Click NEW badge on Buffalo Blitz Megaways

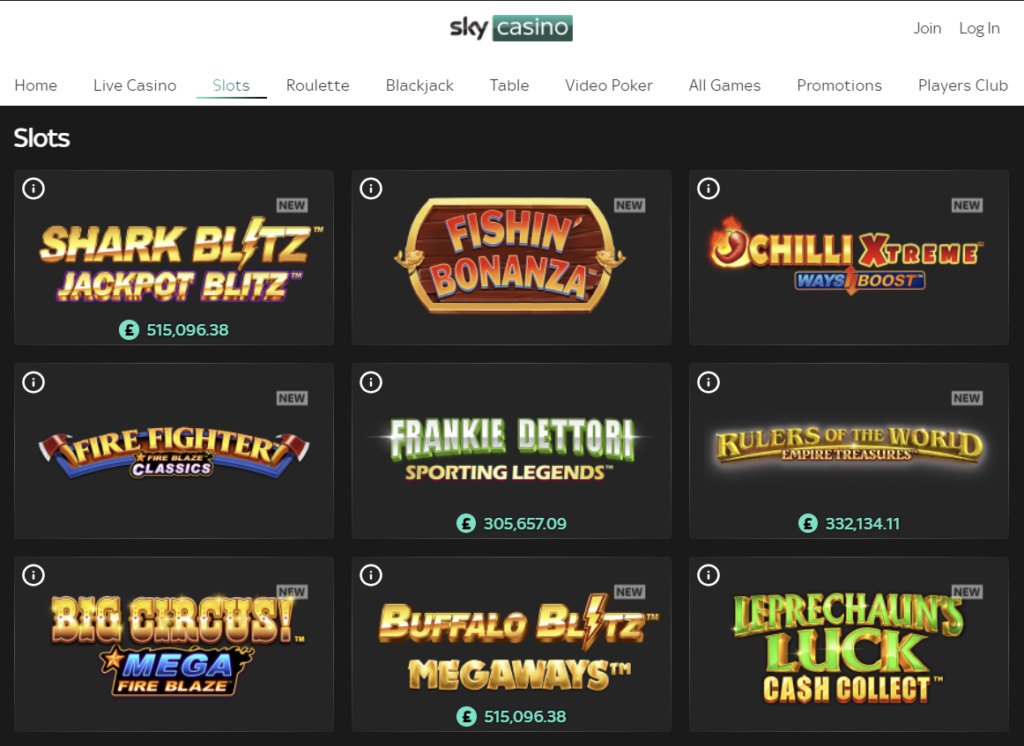tap(630, 592)
